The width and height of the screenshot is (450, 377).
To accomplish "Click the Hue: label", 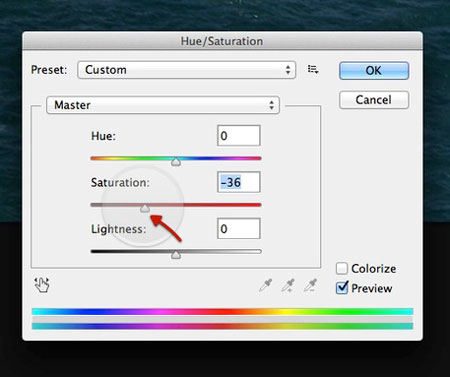I will (103, 136).
